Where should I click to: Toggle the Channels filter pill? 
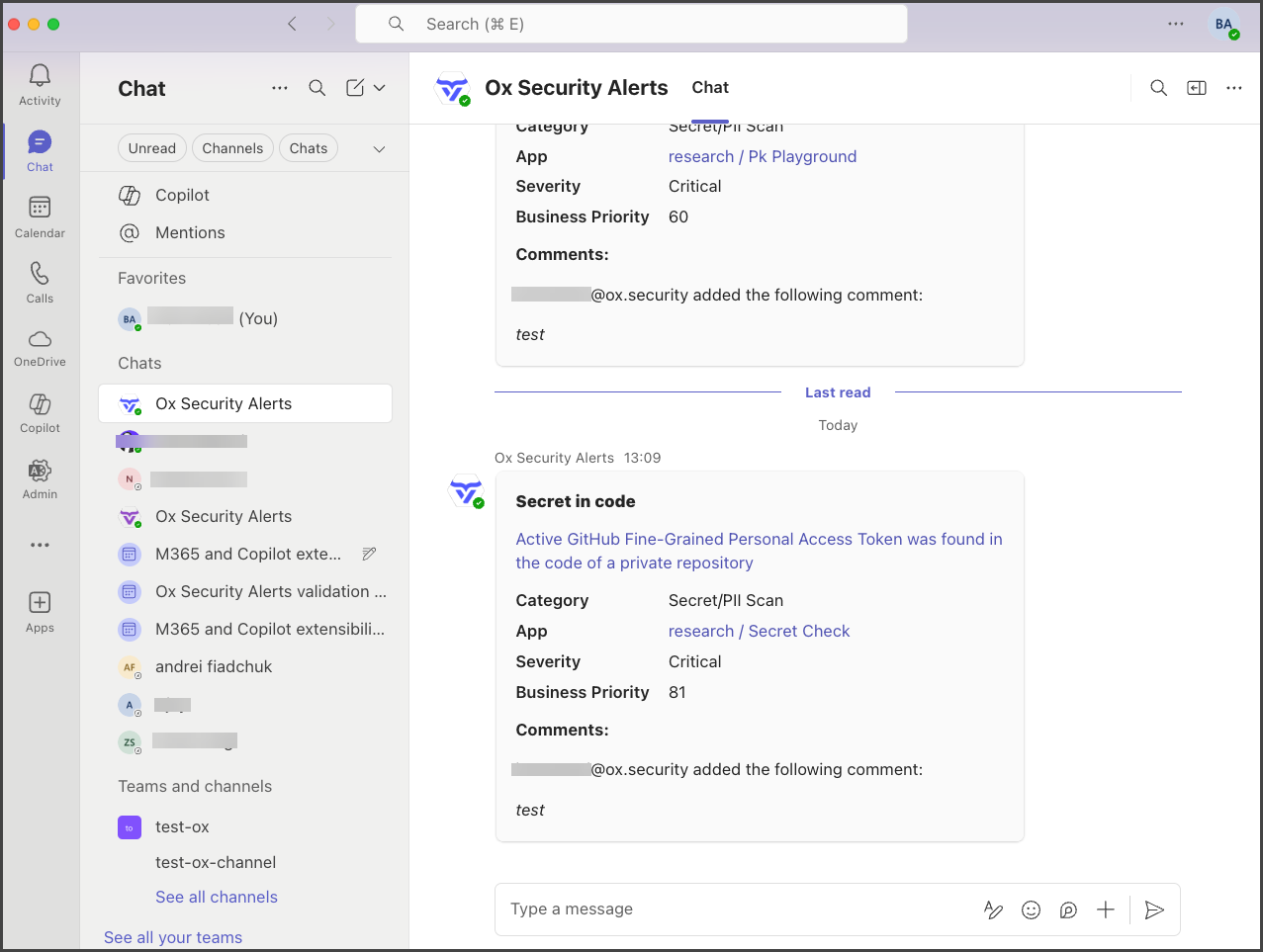pos(232,148)
